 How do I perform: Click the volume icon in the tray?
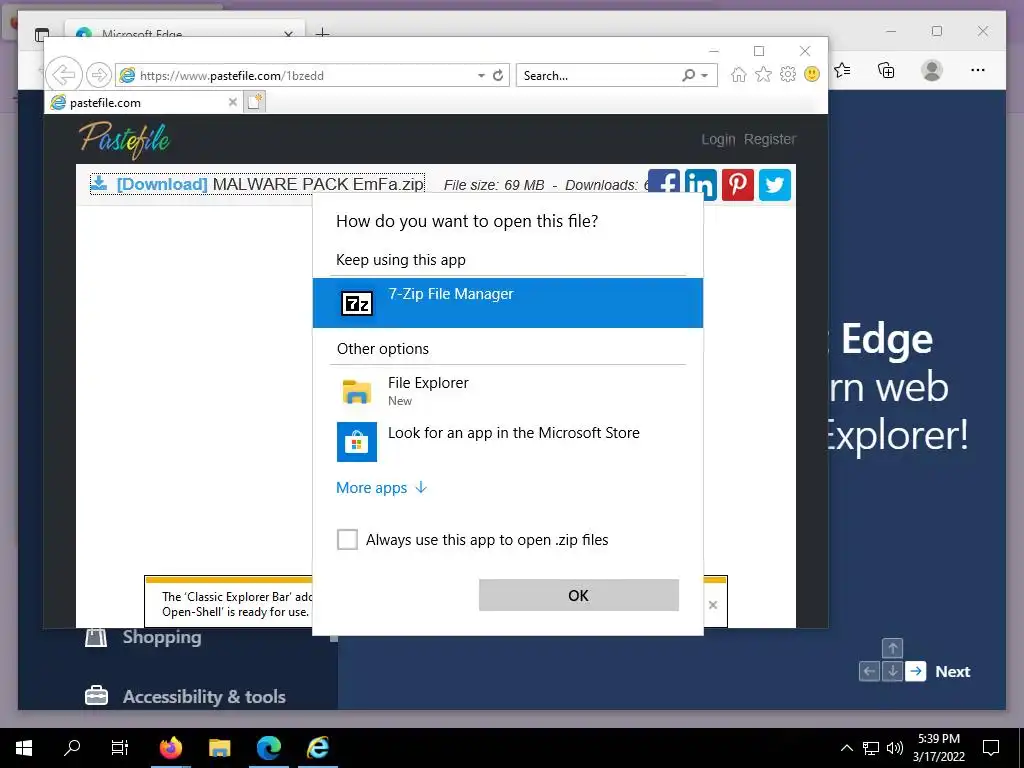895,748
